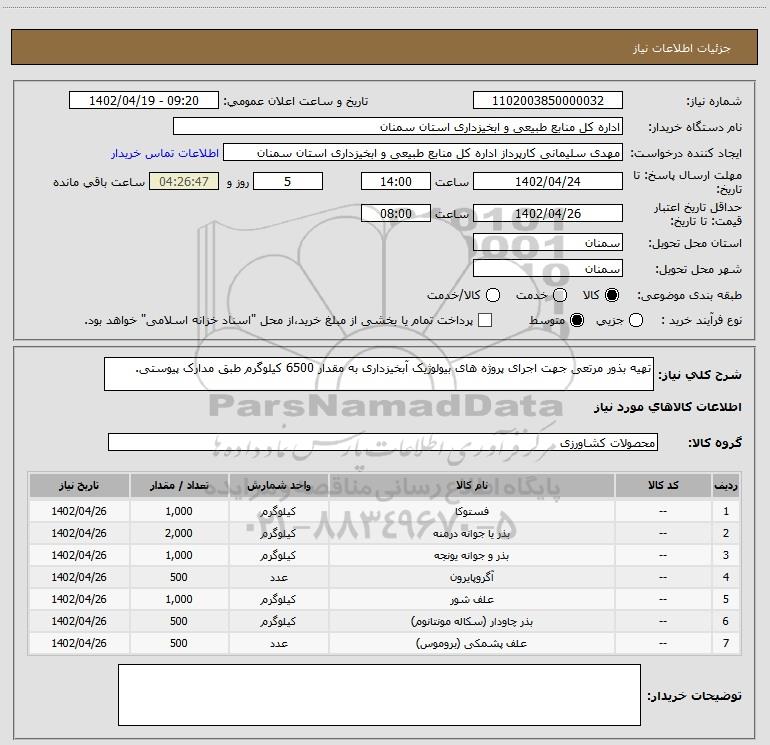Click the کیلوگرم unit for فستوکا
Viewport: 770px width, 745px height.
[278, 511]
